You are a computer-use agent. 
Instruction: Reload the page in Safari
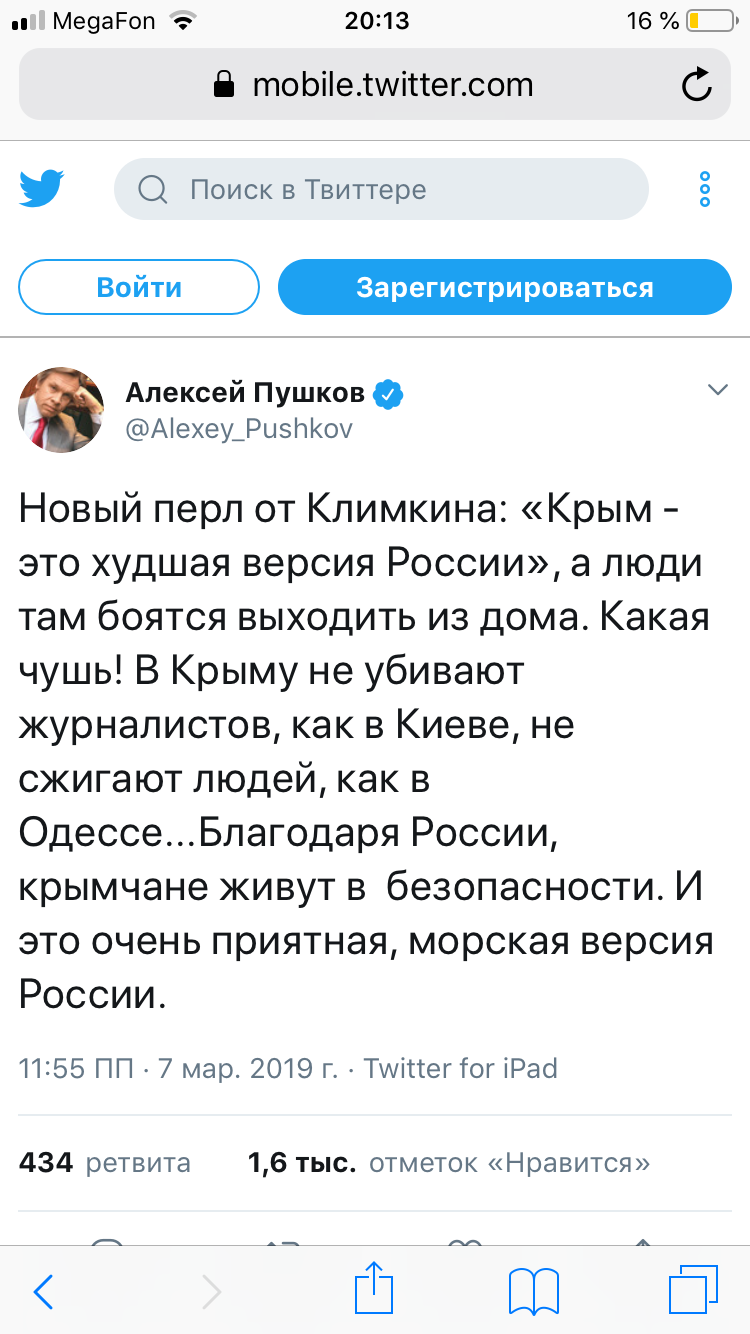click(x=696, y=85)
